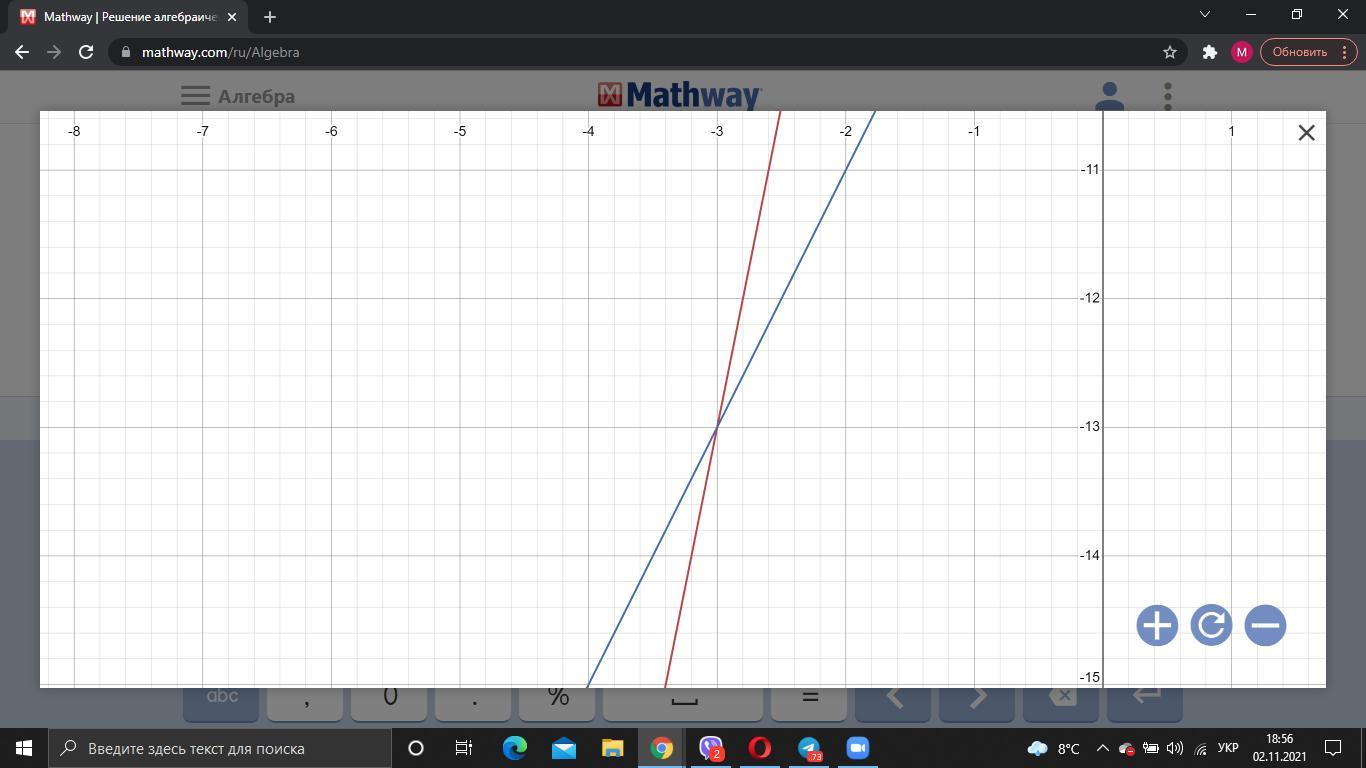This screenshot has height=768, width=1366.
Task: Zoom in on the graph with plus button
Action: pyautogui.click(x=1157, y=626)
